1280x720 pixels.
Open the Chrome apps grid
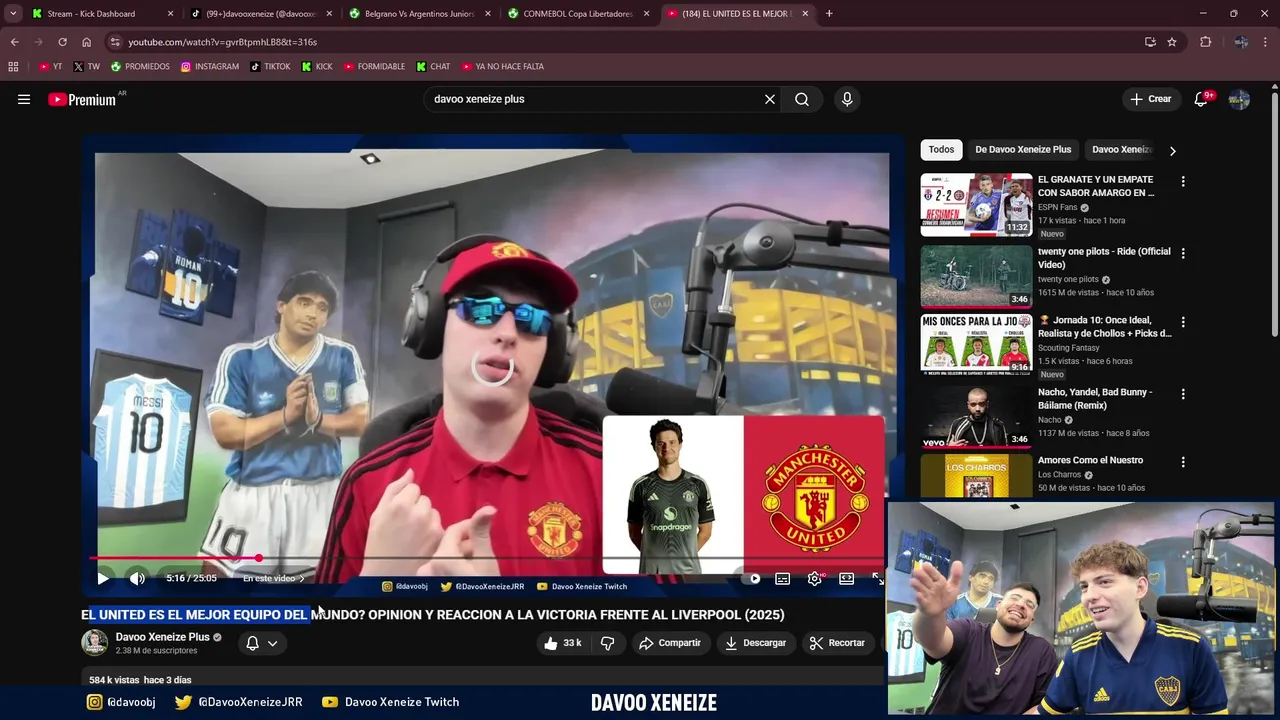click(13, 67)
